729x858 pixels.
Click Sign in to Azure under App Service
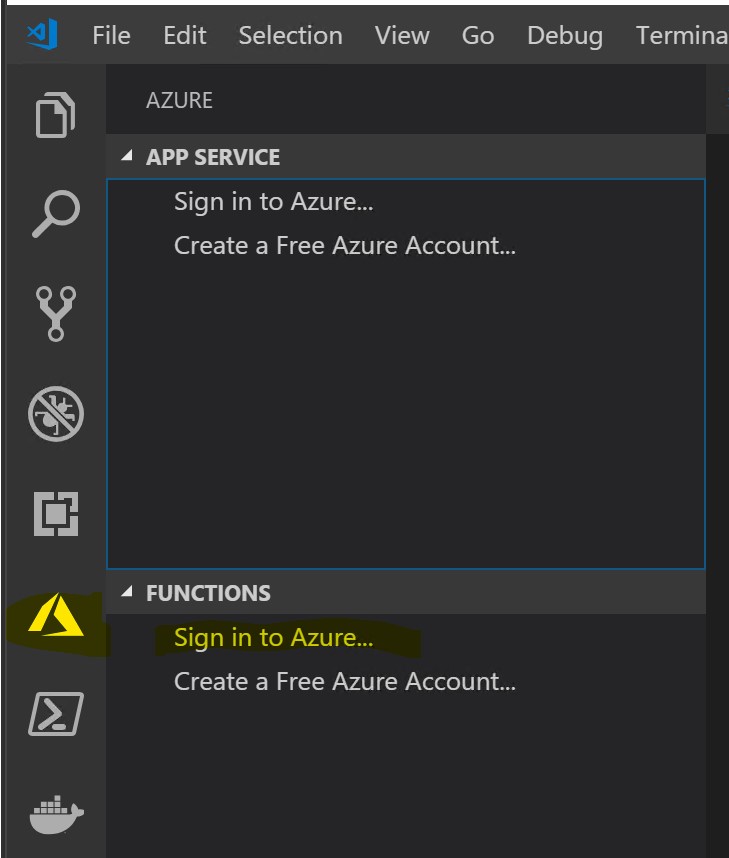click(x=274, y=202)
